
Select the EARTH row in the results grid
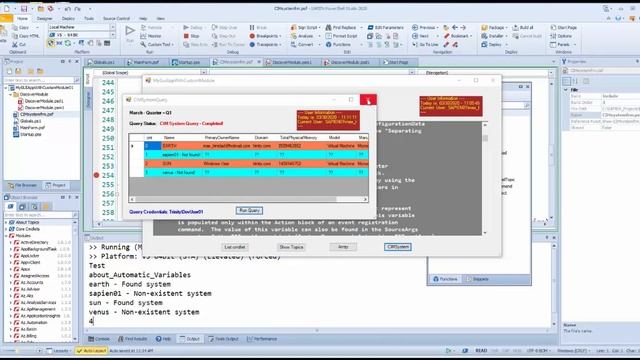click(x=249, y=146)
